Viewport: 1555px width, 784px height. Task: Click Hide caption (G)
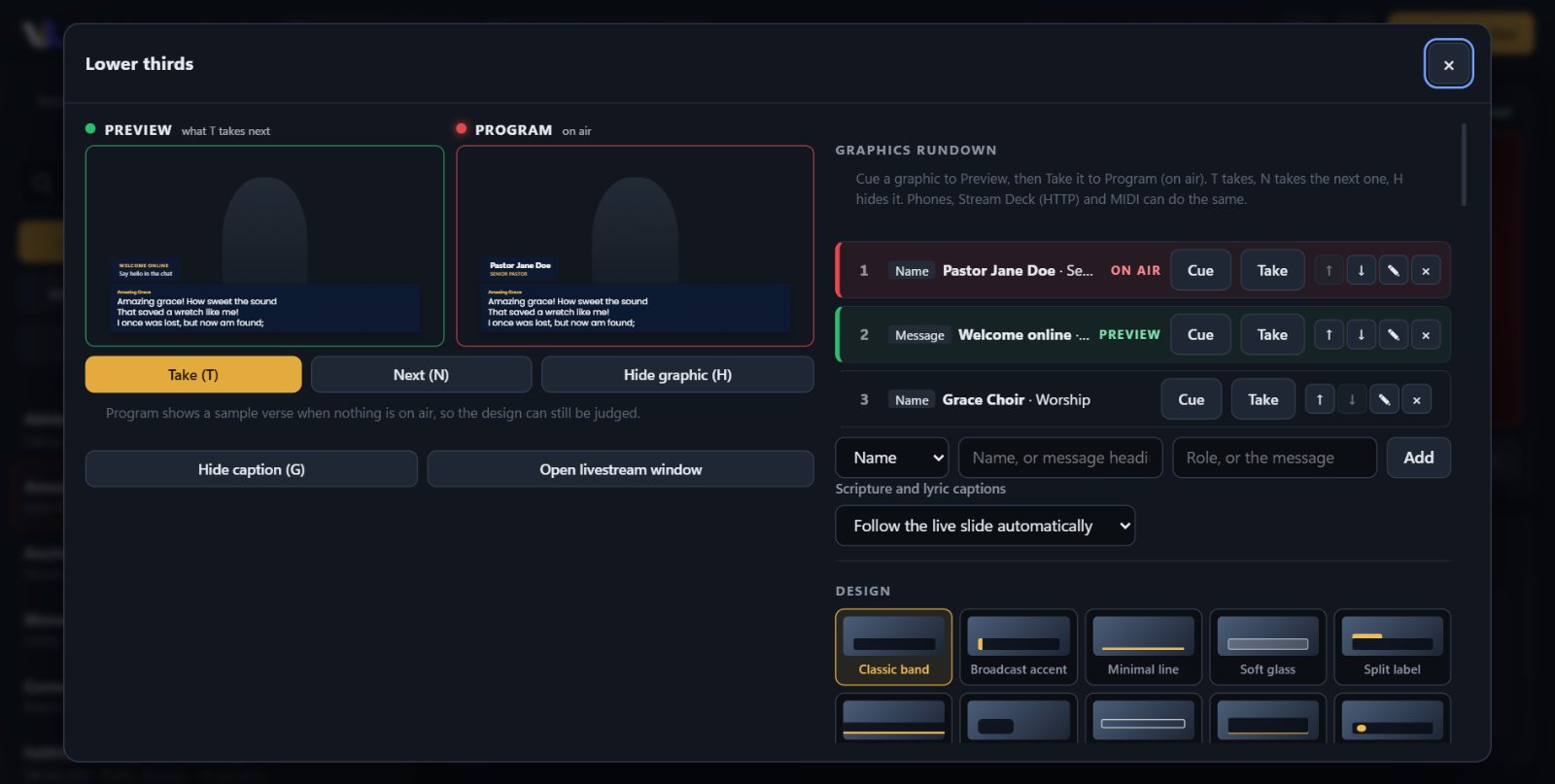(x=252, y=469)
